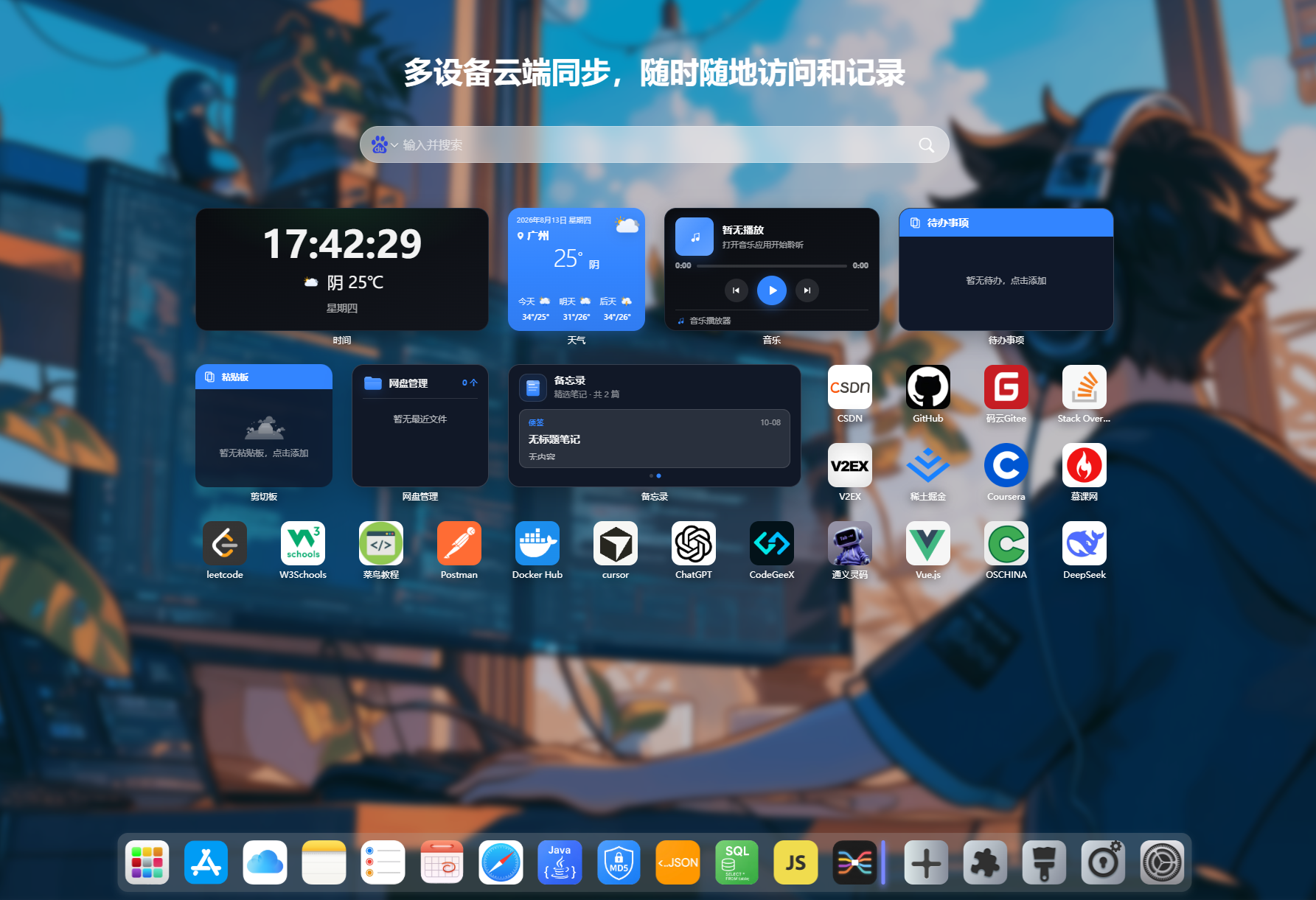Open the Coursera shortcut icon
Screen dimensions: 1316x900
click(1006, 465)
